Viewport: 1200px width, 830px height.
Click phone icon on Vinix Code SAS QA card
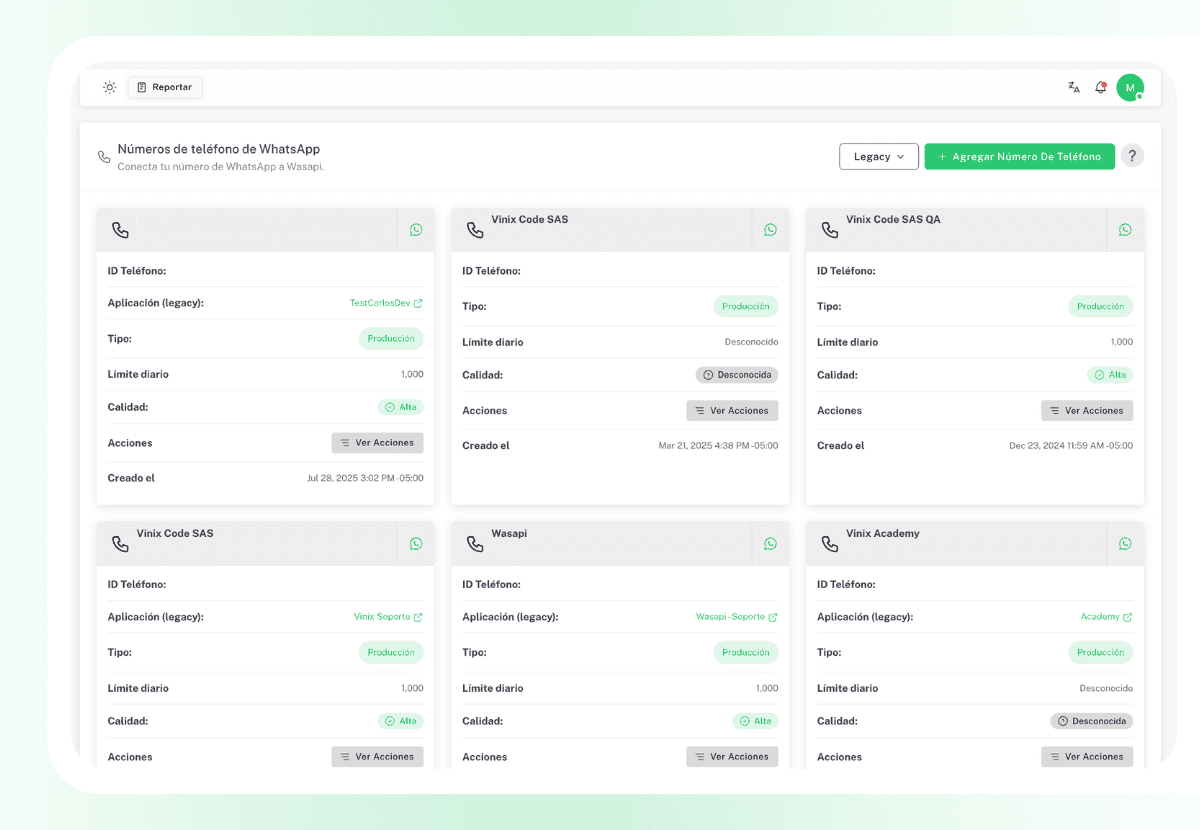coord(830,230)
